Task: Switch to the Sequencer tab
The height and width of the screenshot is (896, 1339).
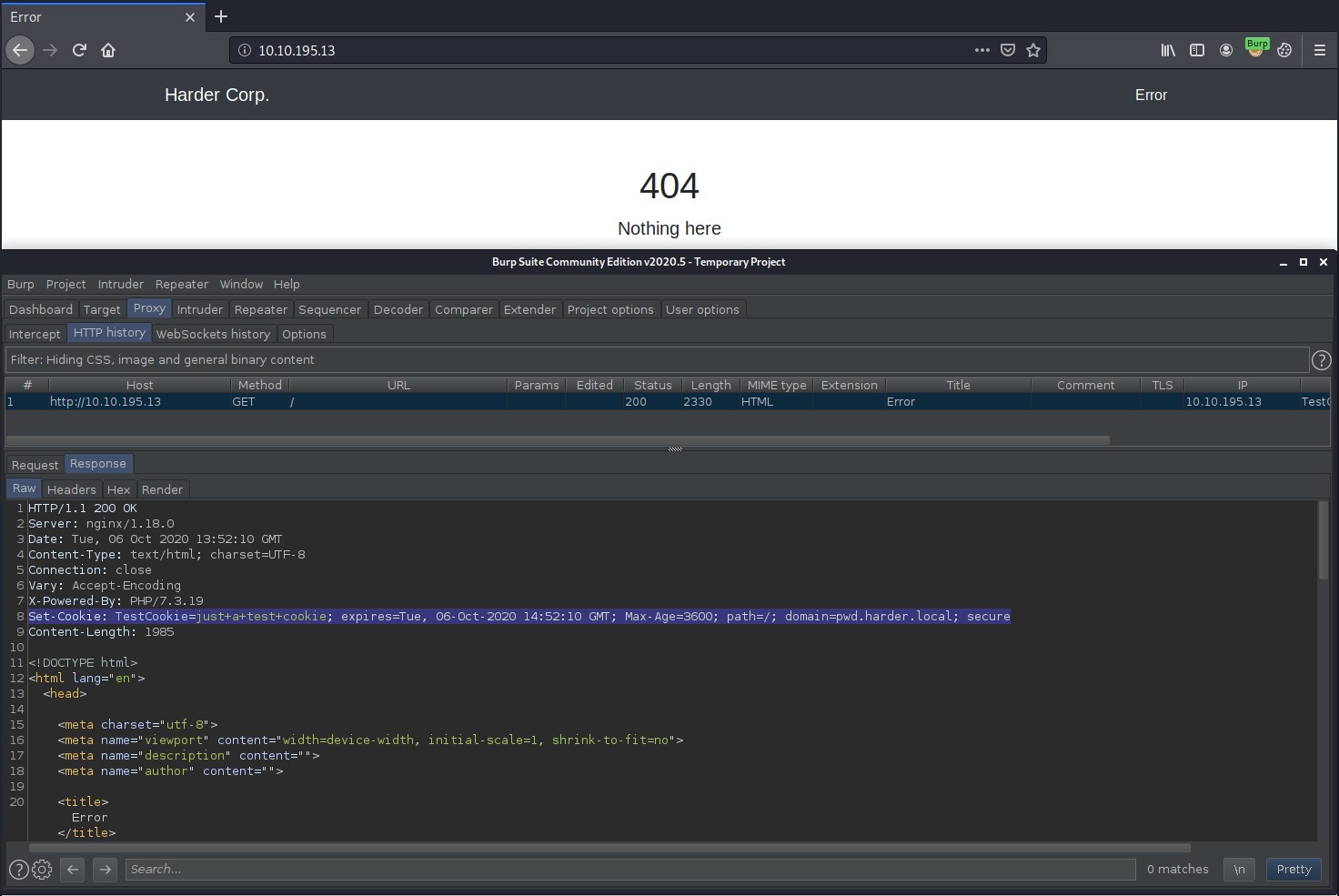Action: 329,310
